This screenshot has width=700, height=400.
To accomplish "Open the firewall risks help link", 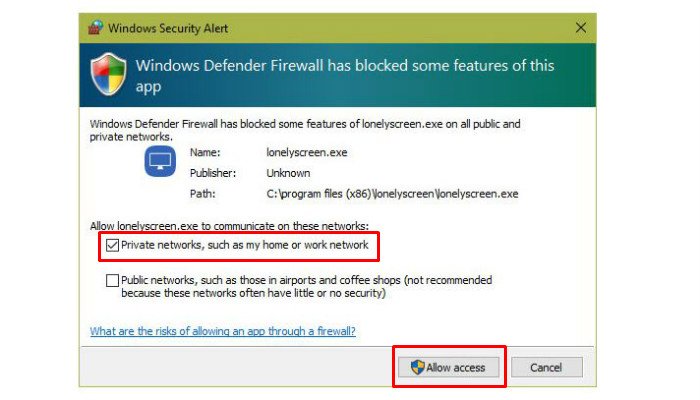I will 222,330.
